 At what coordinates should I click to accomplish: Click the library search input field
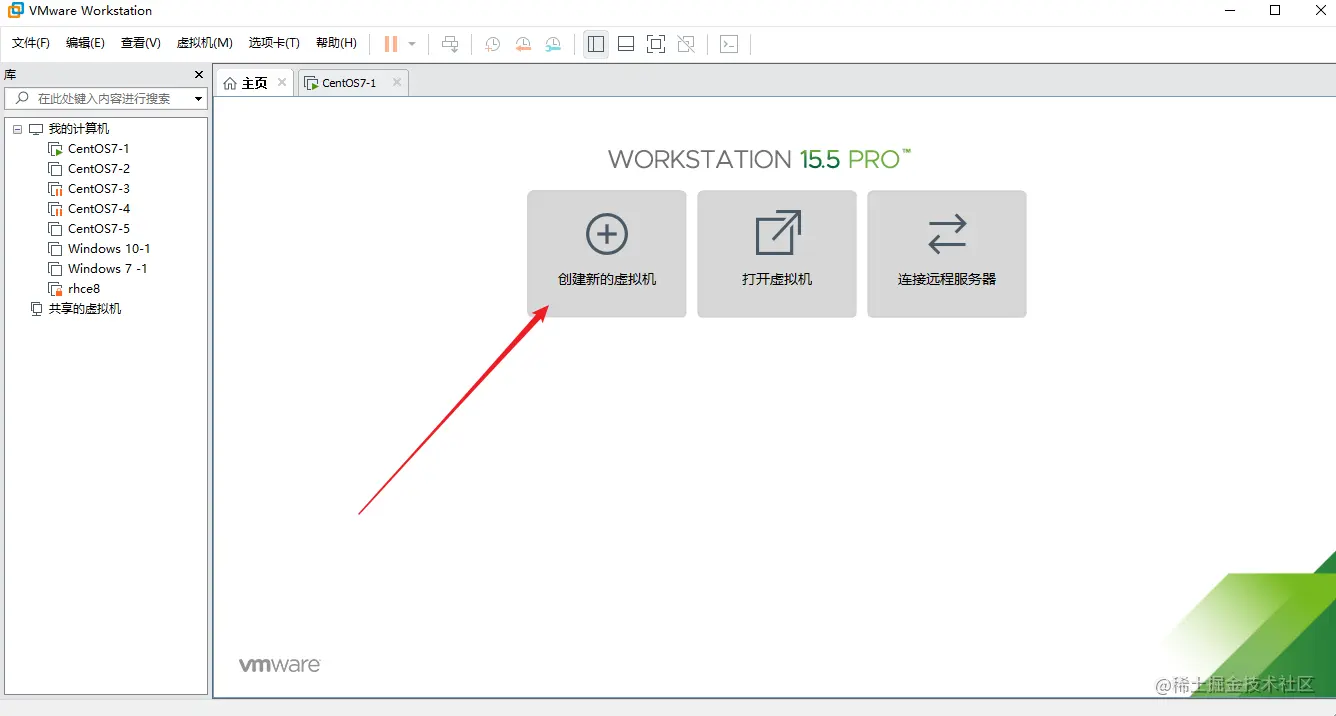(x=105, y=99)
